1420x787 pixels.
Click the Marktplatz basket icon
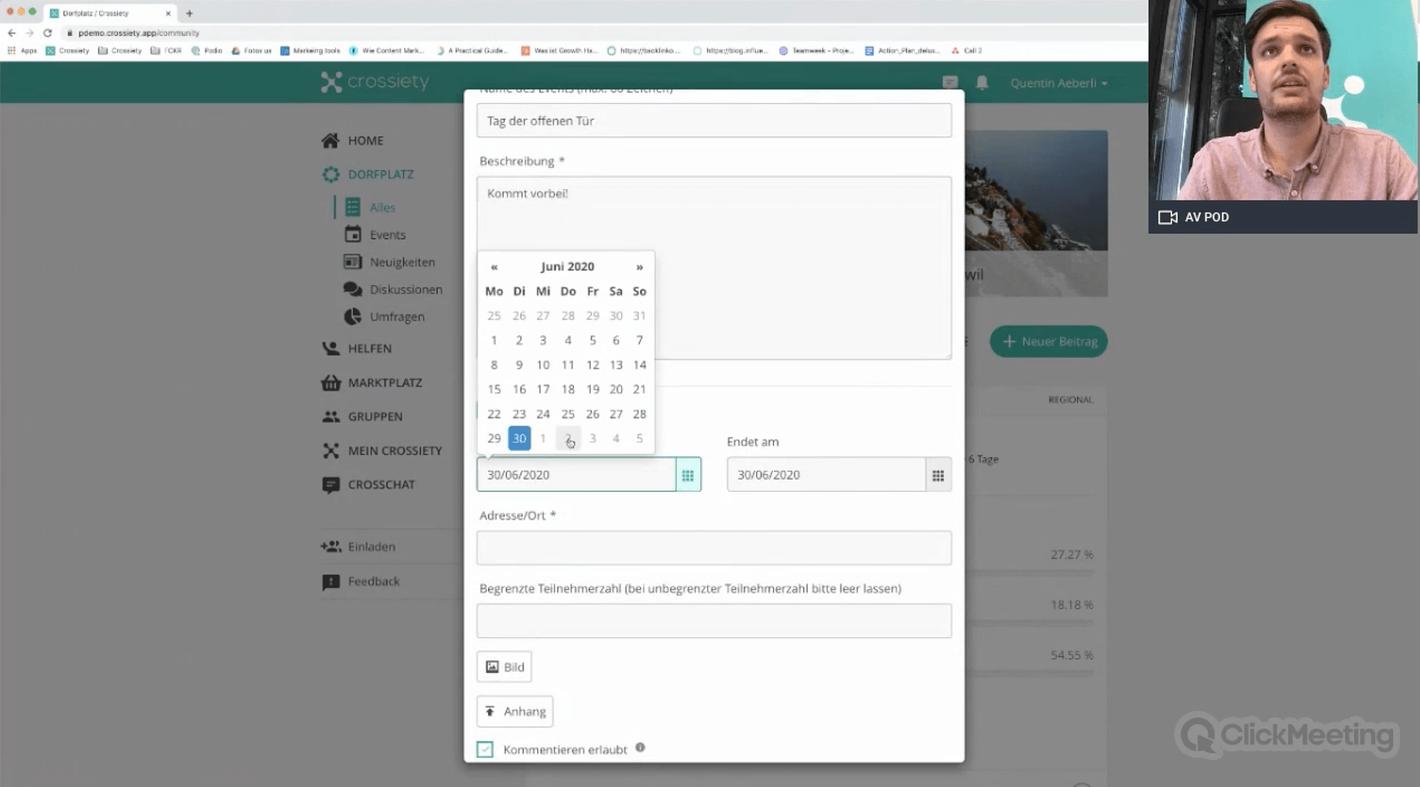click(331, 383)
